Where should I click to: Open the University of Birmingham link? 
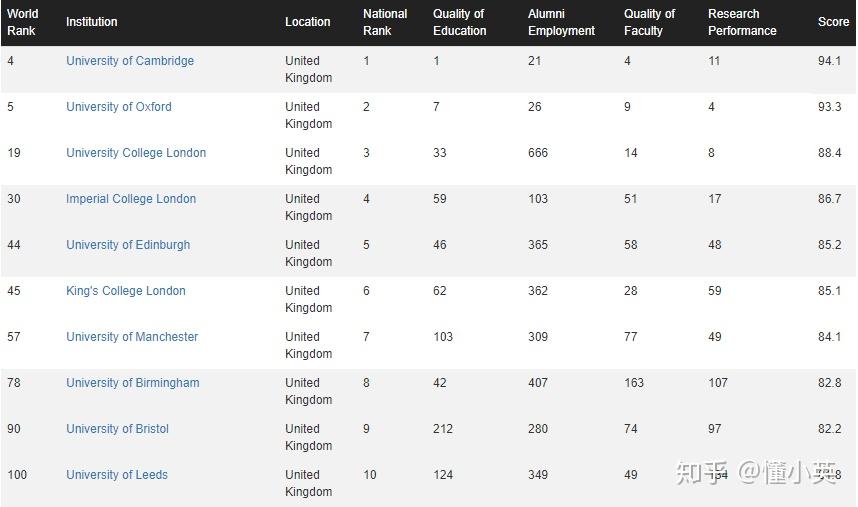click(133, 383)
